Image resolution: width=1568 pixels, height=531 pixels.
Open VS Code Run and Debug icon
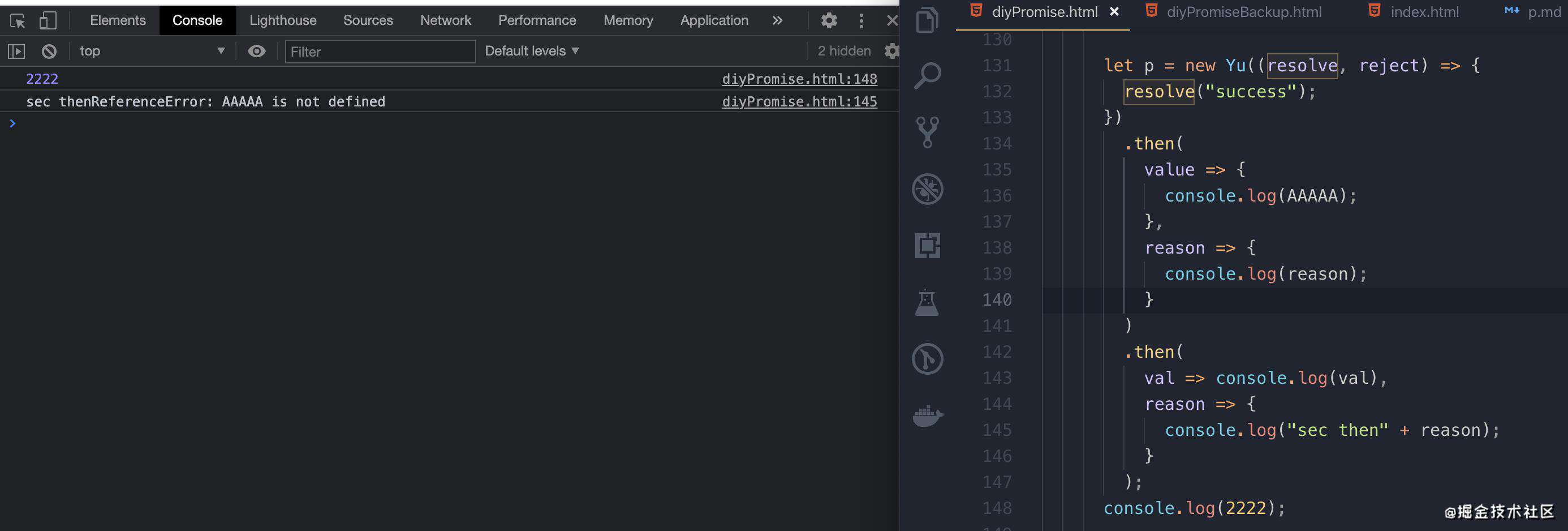click(927, 189)
